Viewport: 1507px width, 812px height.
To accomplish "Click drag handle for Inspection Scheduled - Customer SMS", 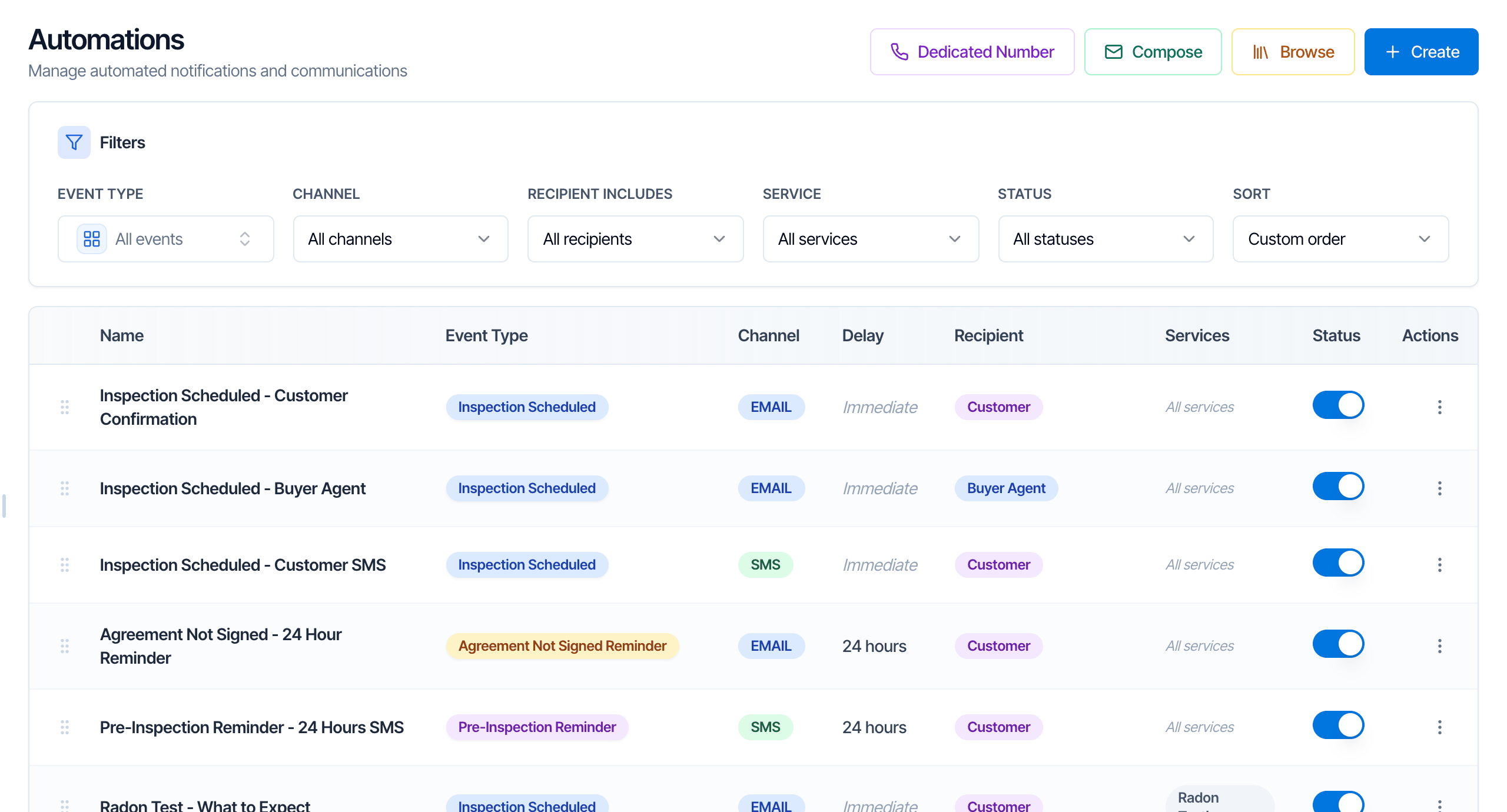I will (x=65, y=565).
